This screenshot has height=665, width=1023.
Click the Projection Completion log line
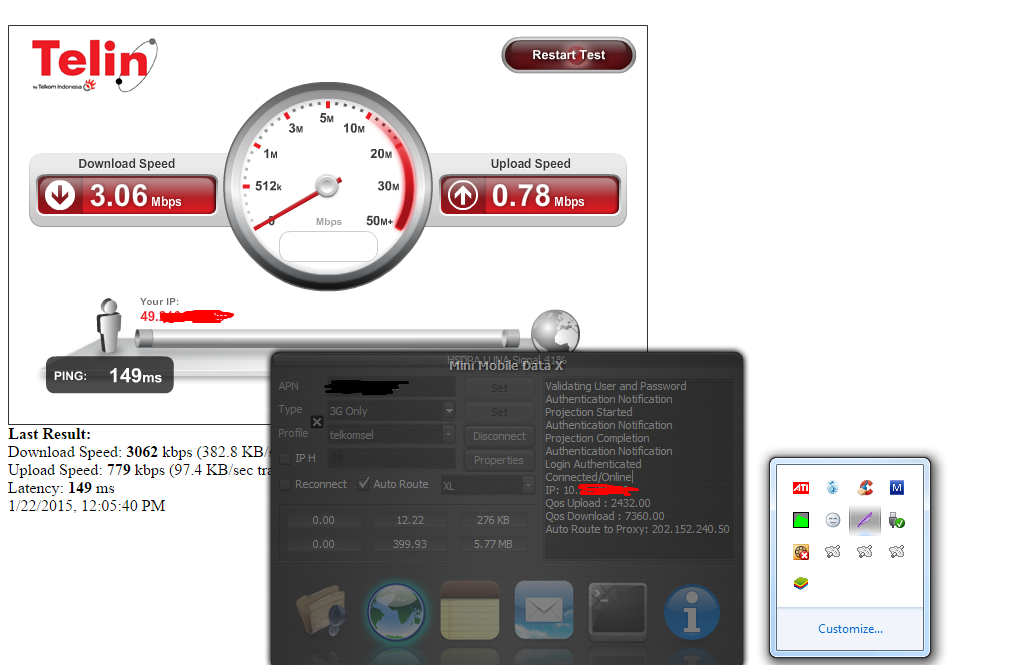coord(597,438)
